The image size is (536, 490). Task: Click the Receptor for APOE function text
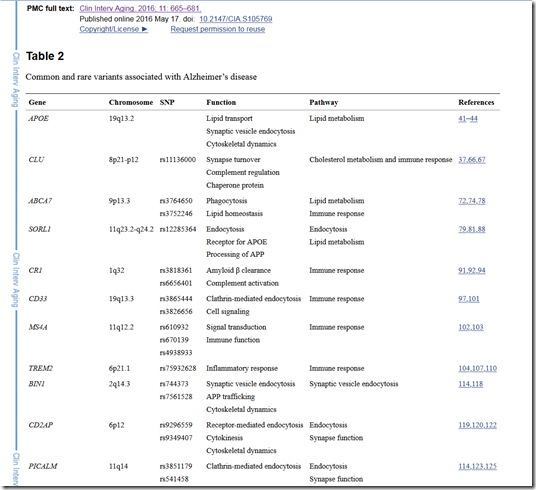[x=237, y=242]
